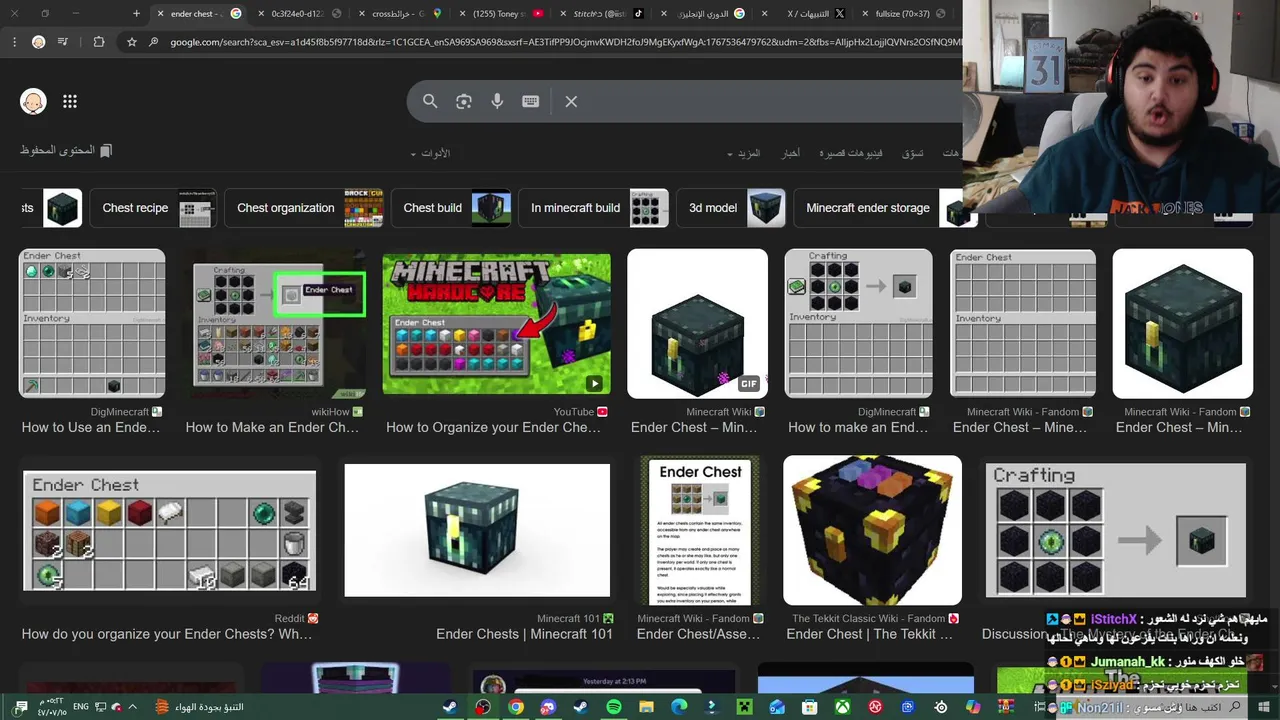Switch to the أخبار news tab

[x=790, y=154]
